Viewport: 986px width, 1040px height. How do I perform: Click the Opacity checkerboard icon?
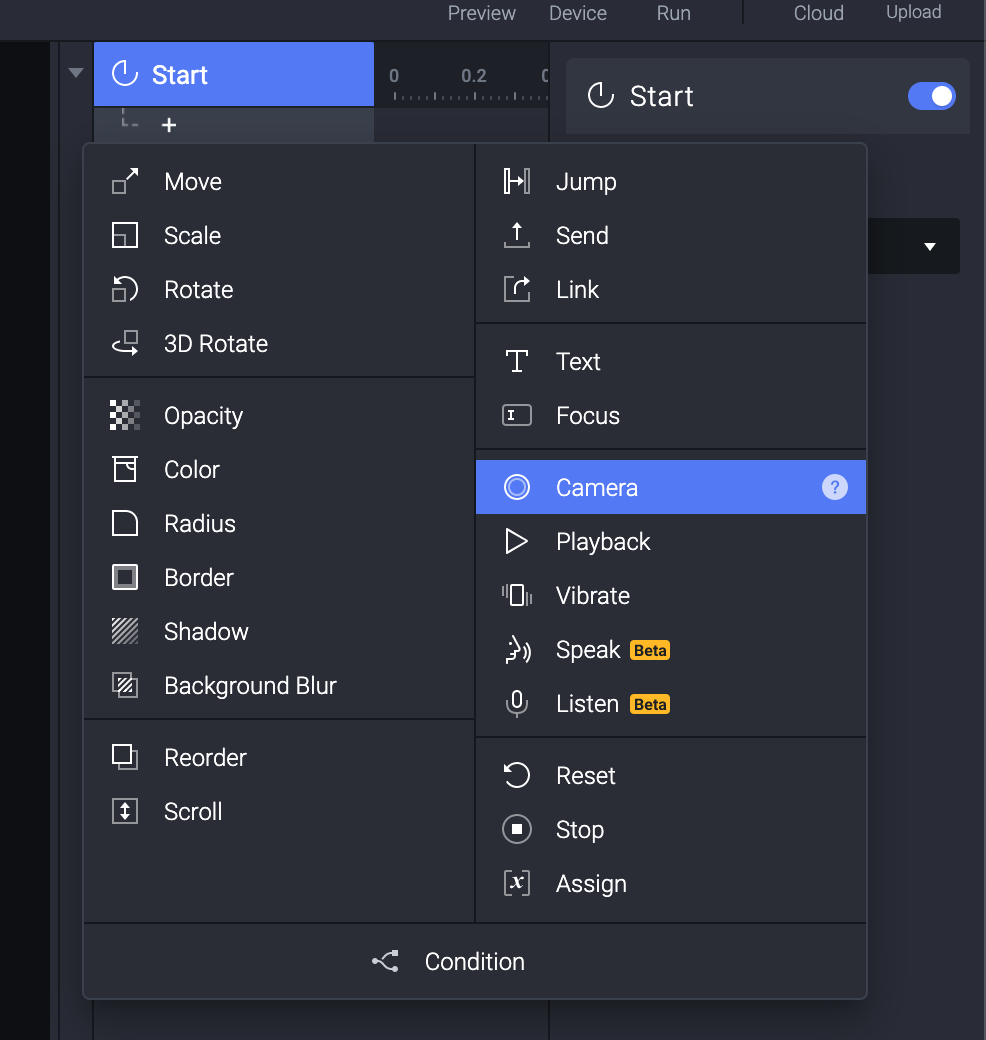click(x=125, y=416)
